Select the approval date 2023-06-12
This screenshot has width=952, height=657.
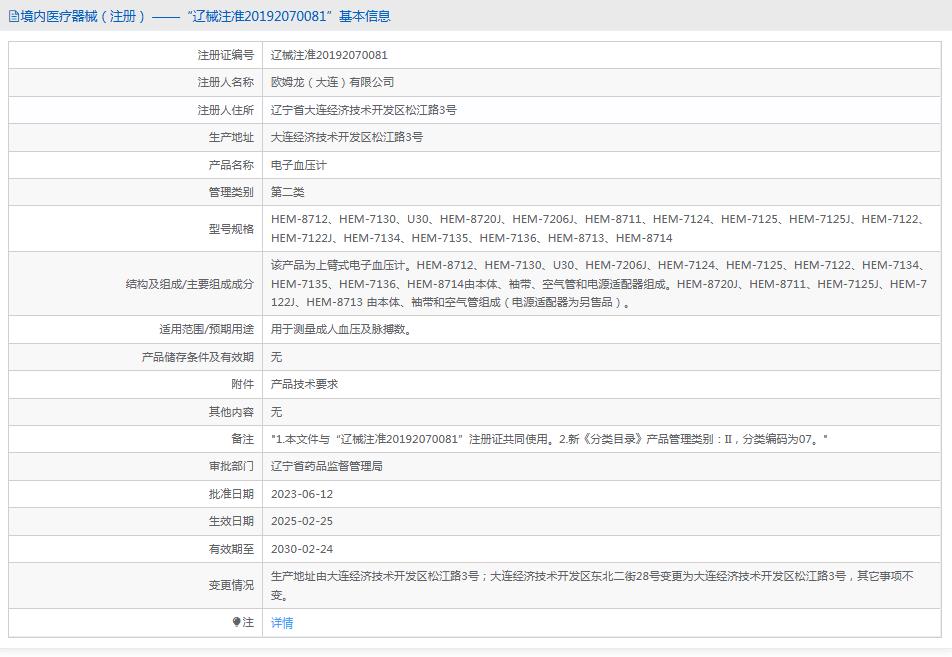301,493
